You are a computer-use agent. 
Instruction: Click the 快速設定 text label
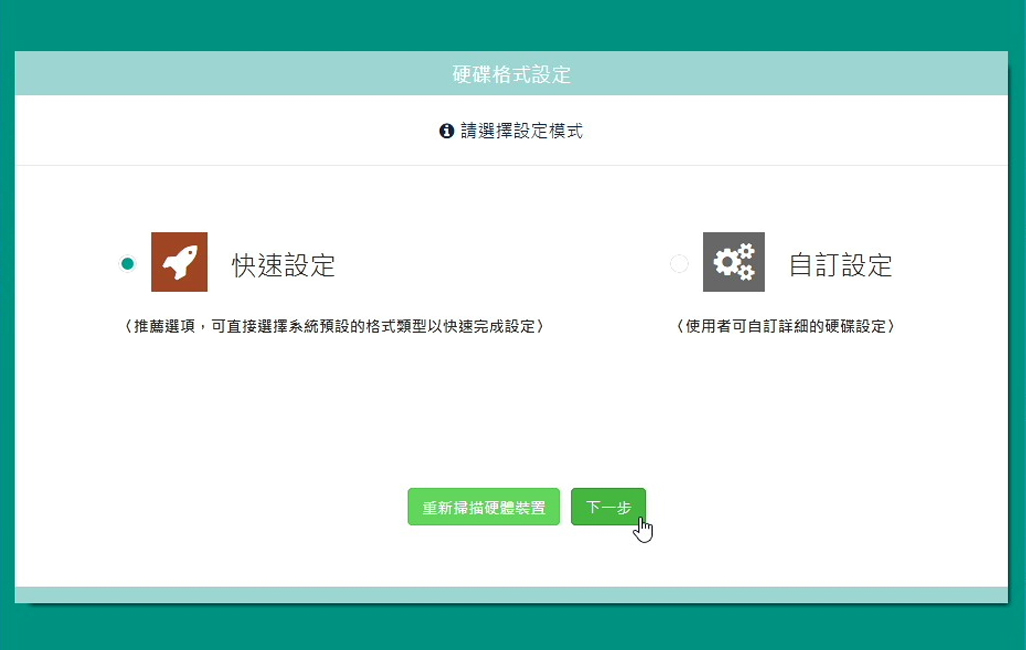pos(283,265)
